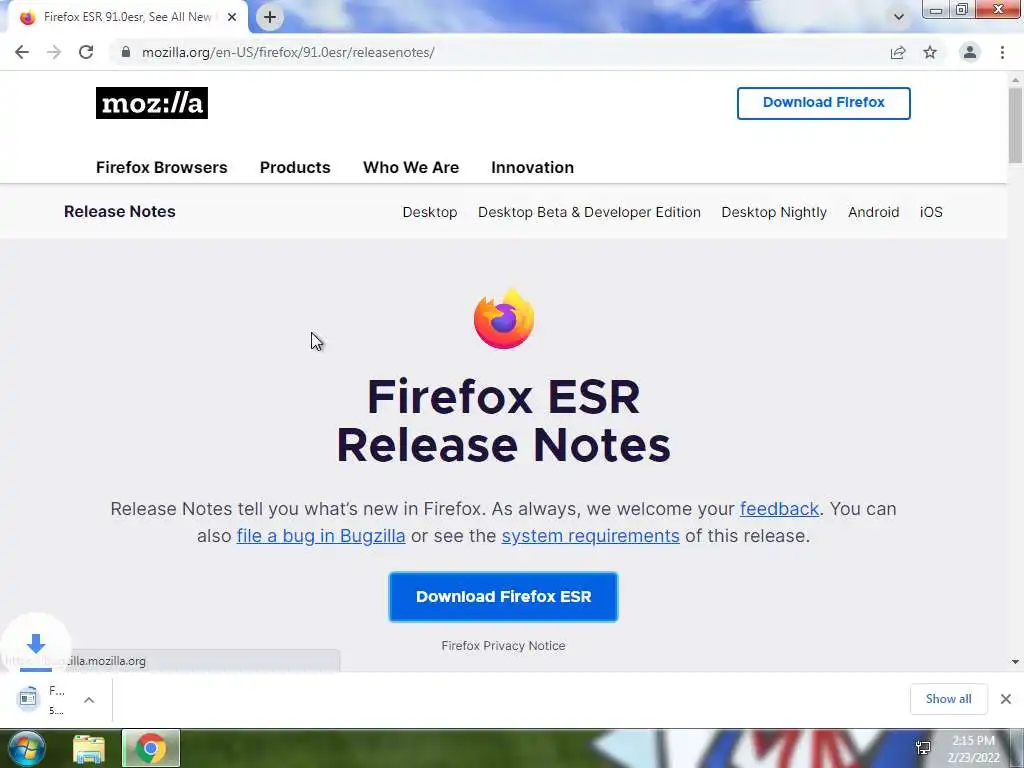Screen dimensions: 1024x768
Task: Go back with the browser back arrow
Action: pos(22,52)
